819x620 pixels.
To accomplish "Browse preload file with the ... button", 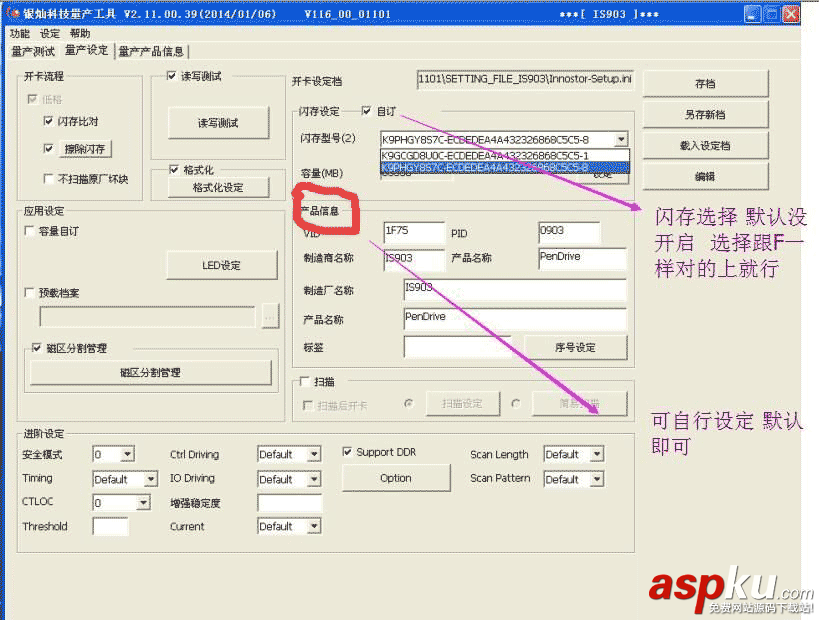I will pos(270,317).
